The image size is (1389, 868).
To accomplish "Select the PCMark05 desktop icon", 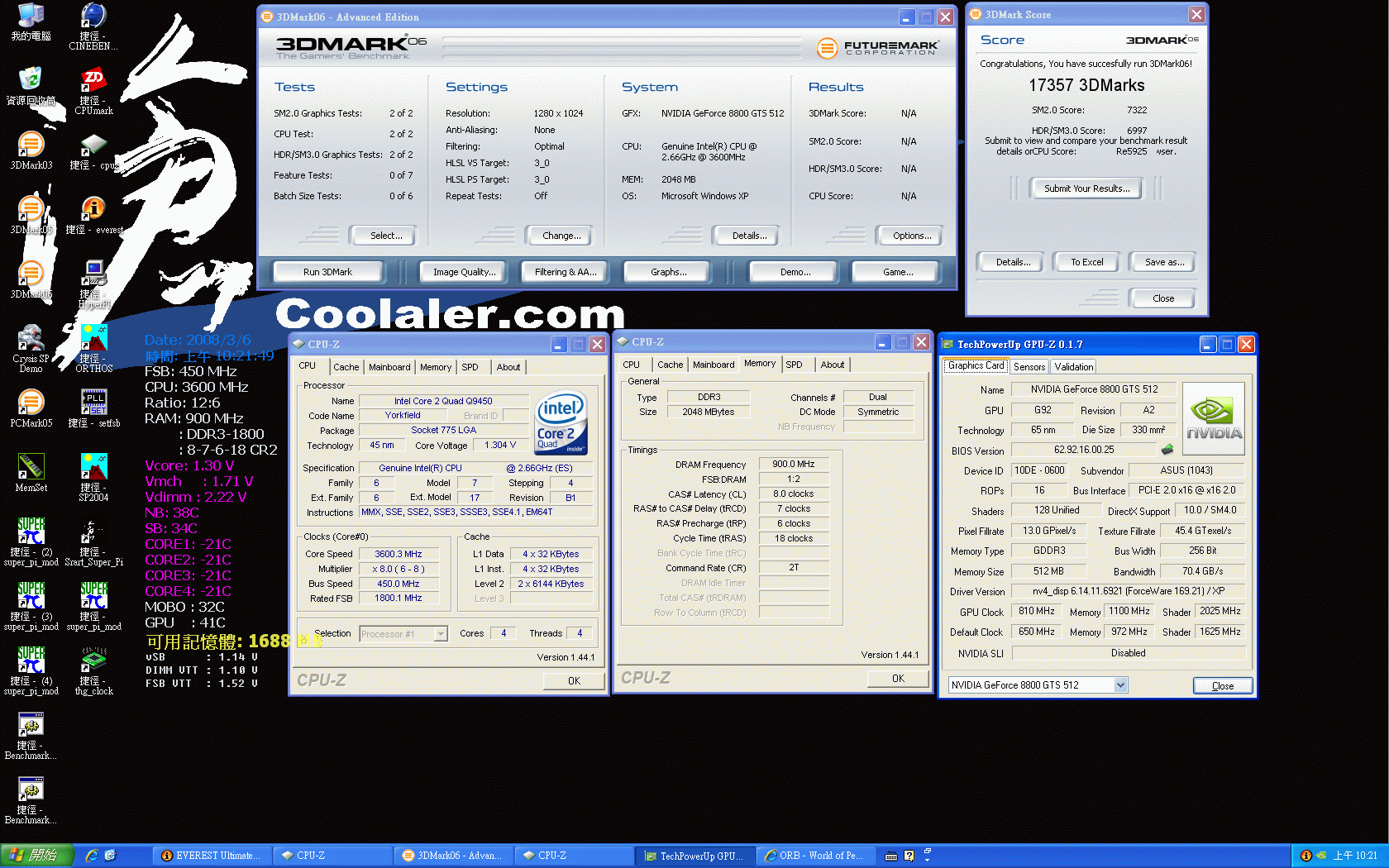I will [31, 408].
